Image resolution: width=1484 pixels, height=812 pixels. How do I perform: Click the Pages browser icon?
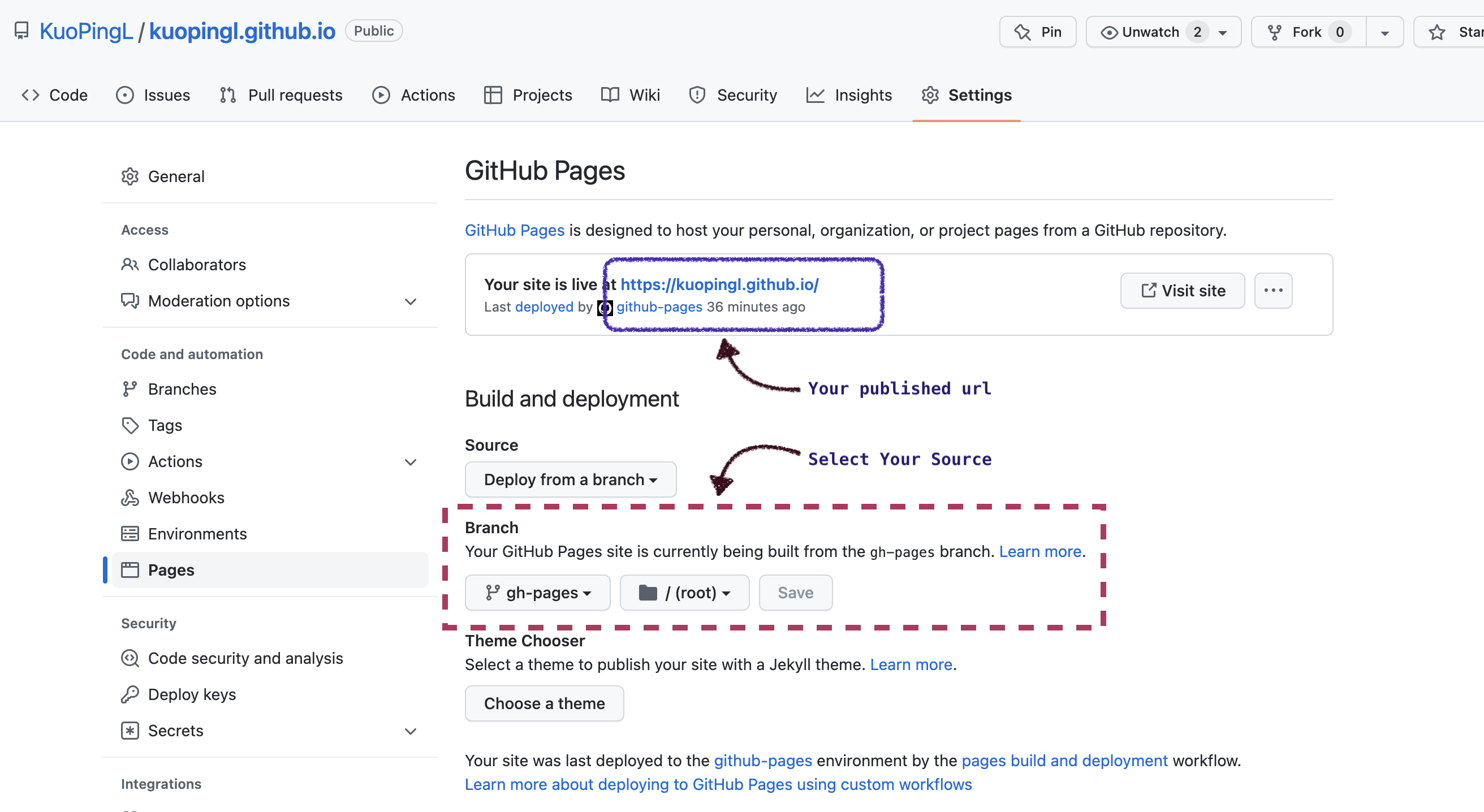click(130, 570)
